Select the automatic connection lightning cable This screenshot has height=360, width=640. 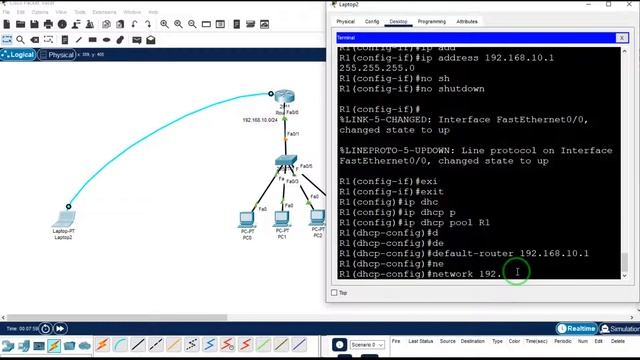(102, 345)
